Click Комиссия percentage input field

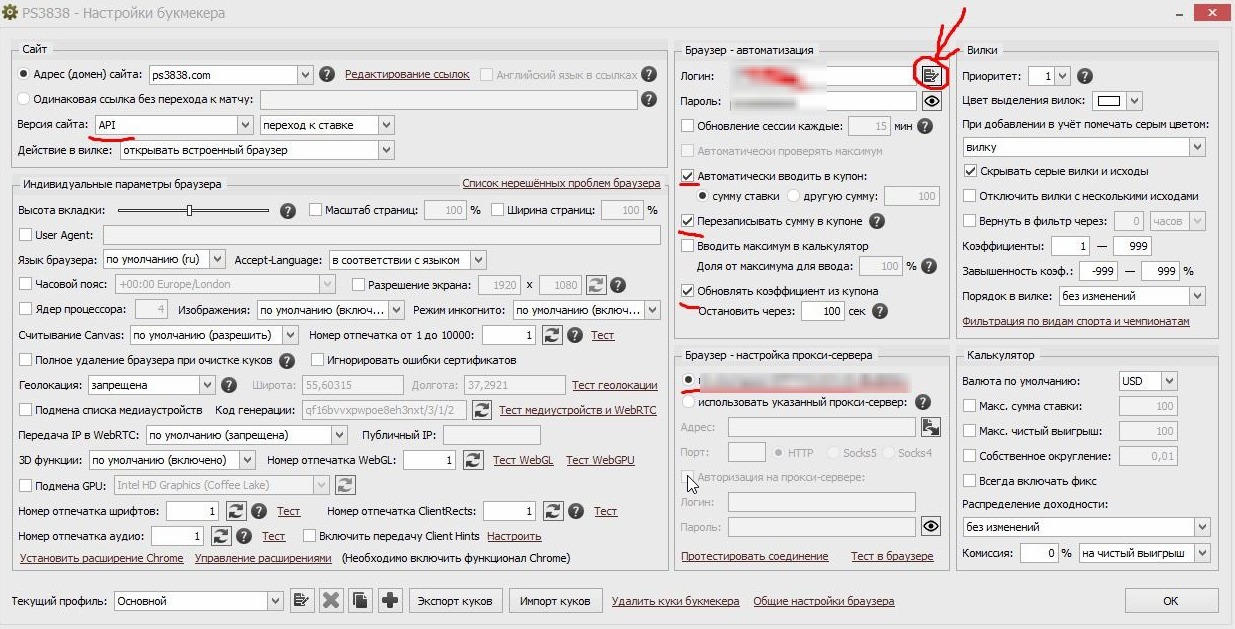pyautogui.click(x=1038, y=553)
